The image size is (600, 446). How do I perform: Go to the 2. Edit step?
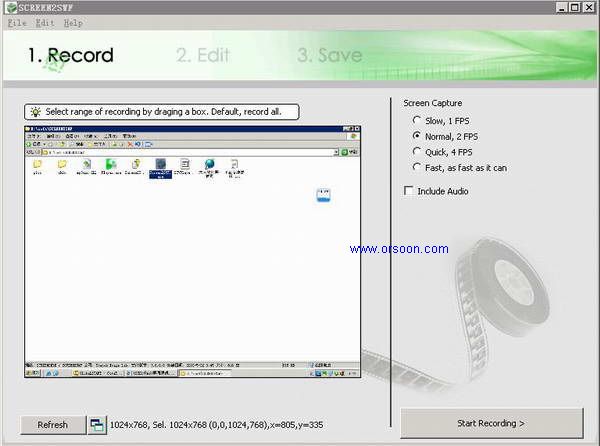[x=203, y=55]
